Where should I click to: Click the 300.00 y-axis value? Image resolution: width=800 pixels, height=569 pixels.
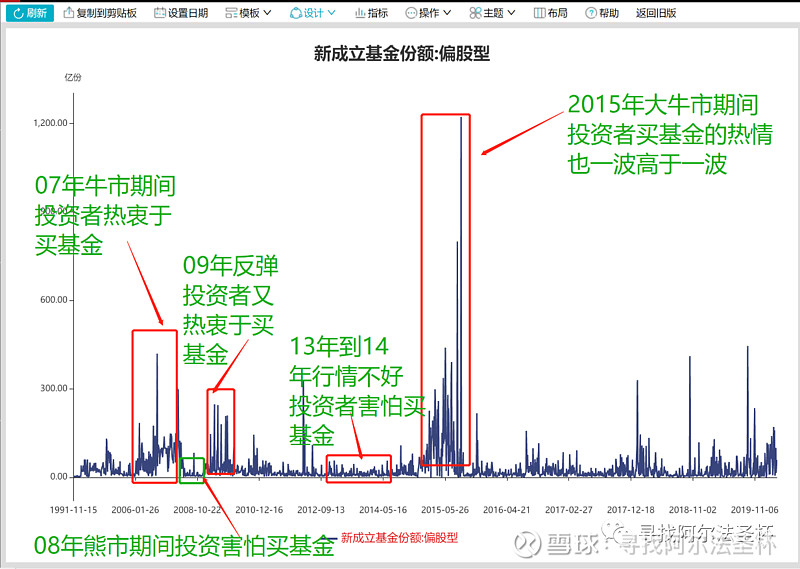click(x=54, y=388)
